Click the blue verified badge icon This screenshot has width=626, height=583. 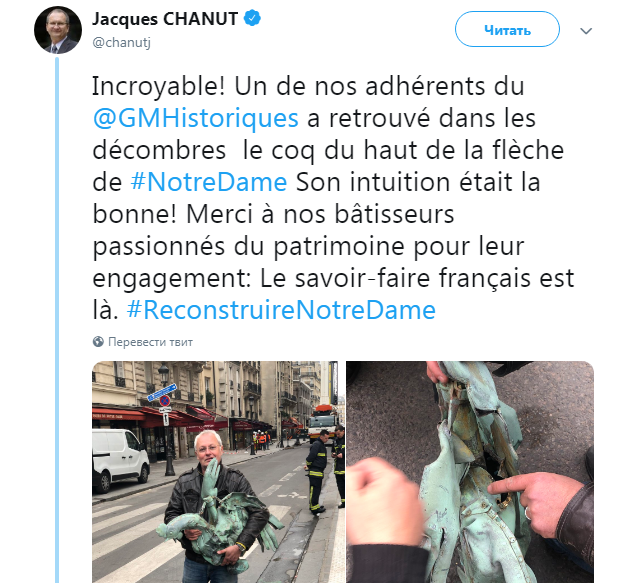point(252,18)
